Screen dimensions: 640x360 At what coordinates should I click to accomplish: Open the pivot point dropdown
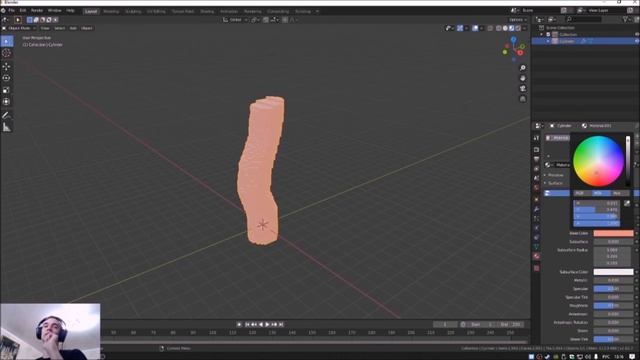click(256, 20)
